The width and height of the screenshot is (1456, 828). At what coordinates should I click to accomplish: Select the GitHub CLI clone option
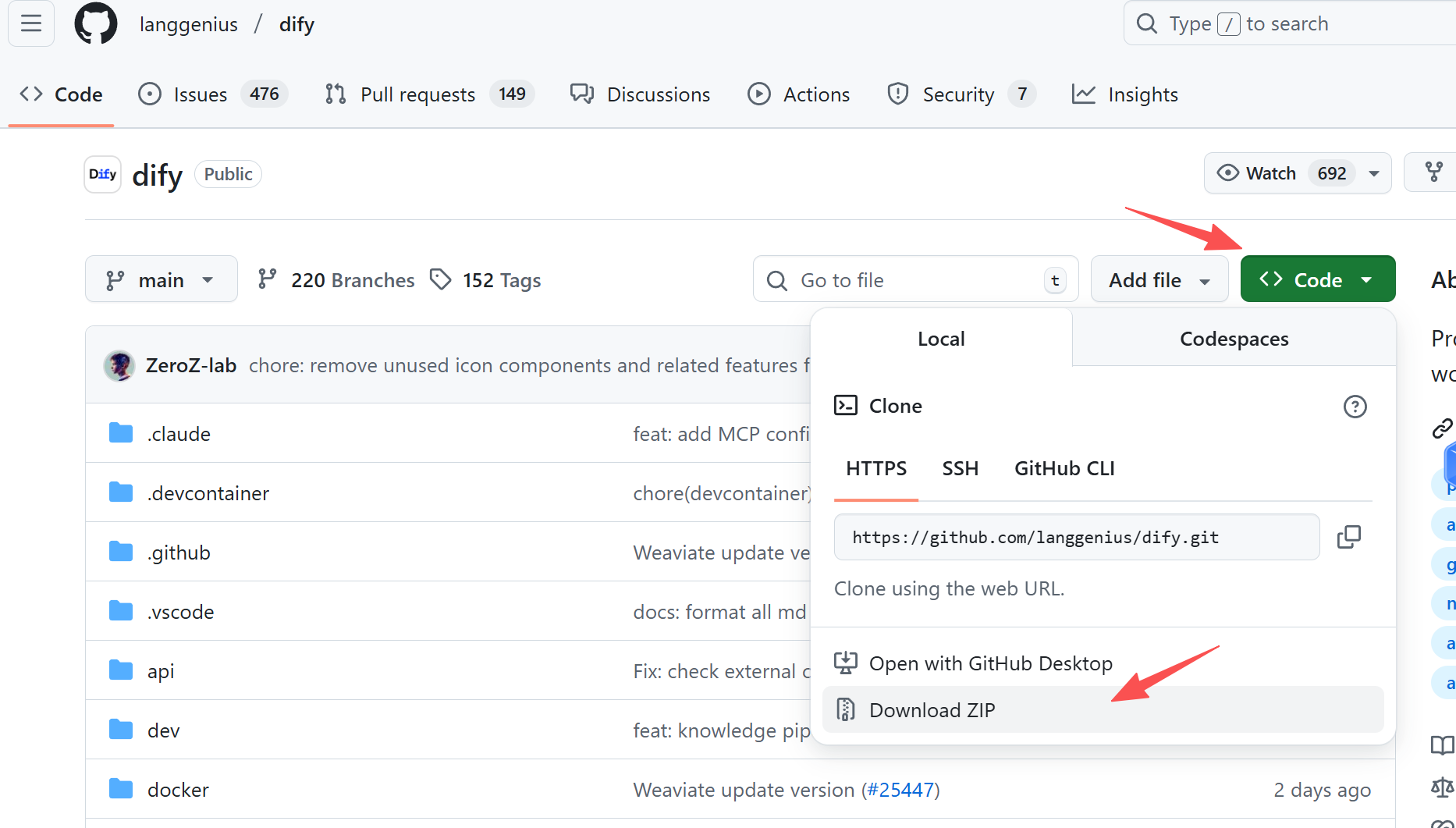click(1064, 468)
